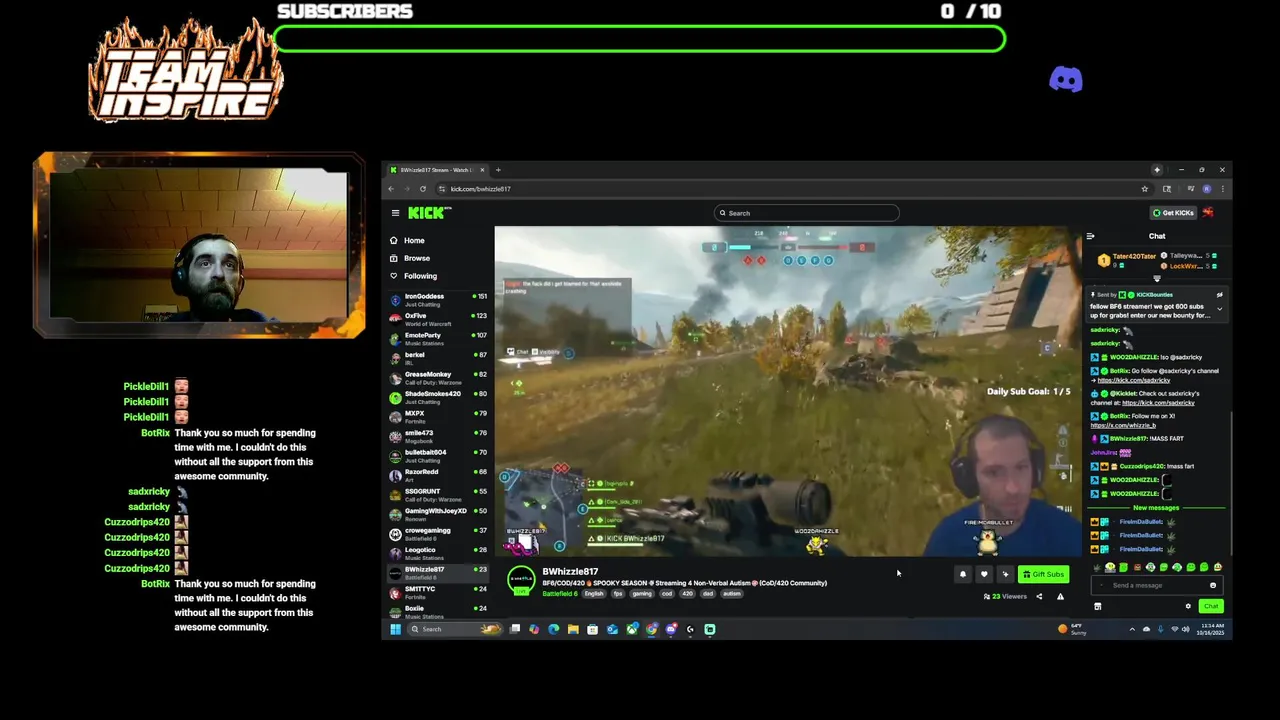The width and height of the screenshot is (1280, 720).
Task: Open ShadeSmokes420 channel in sidebar
Action: (x=439, y=397)
